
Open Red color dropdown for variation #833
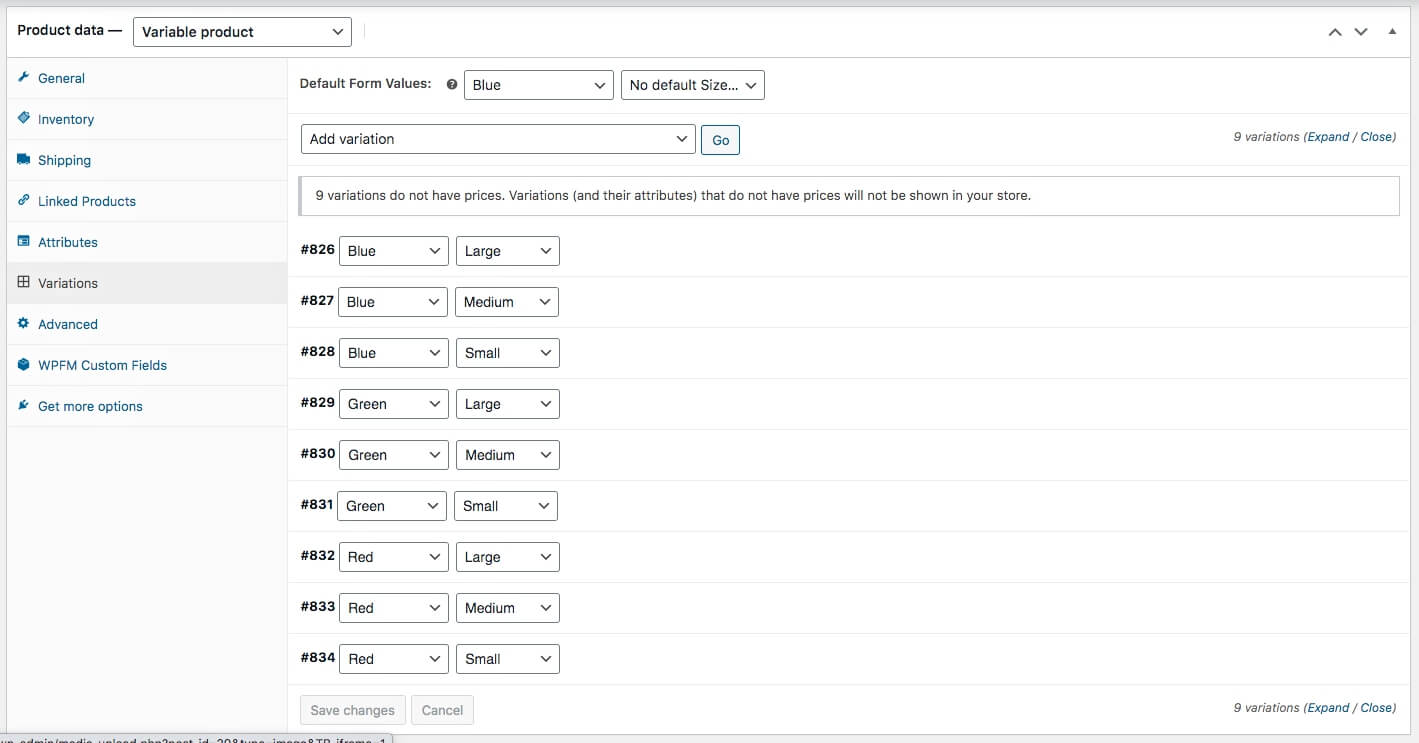[x=394, y=608]
